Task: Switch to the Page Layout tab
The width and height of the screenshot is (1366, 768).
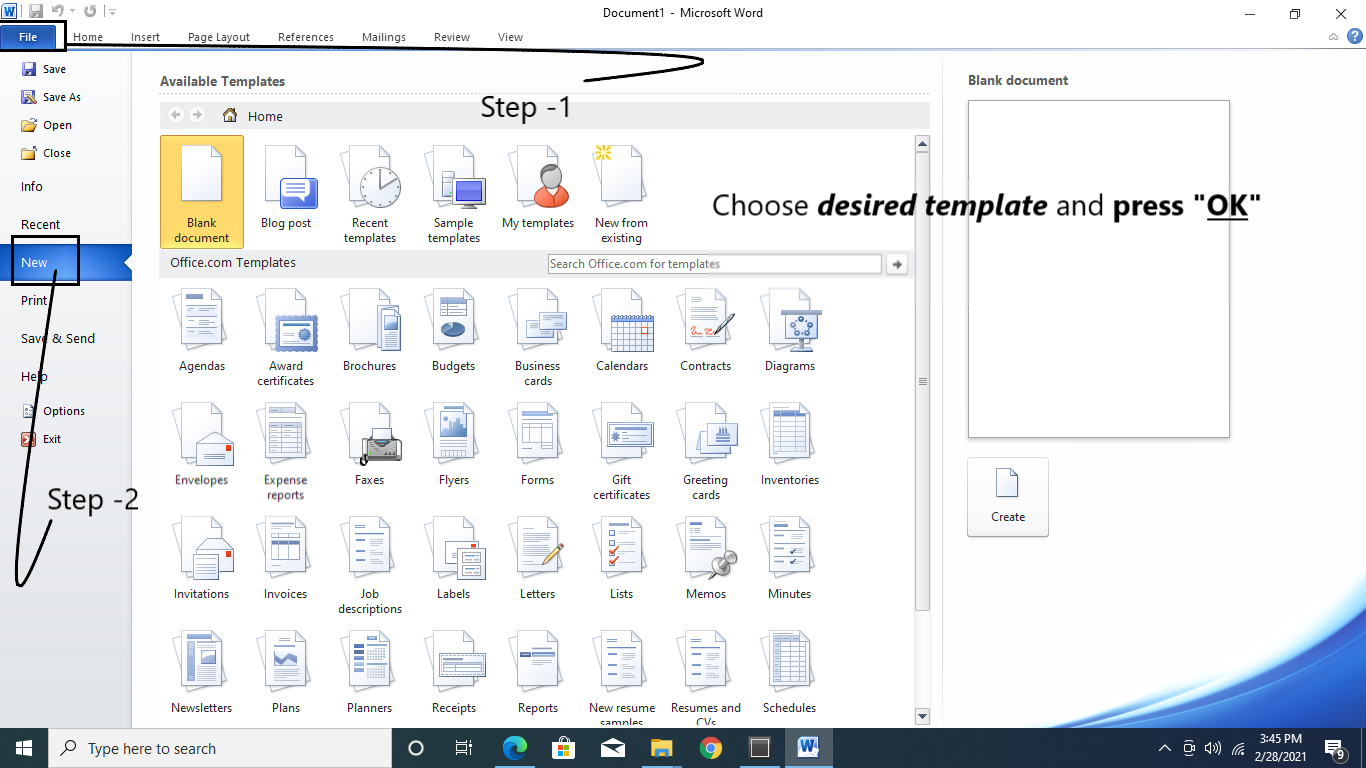Action: tap(219, 37)
